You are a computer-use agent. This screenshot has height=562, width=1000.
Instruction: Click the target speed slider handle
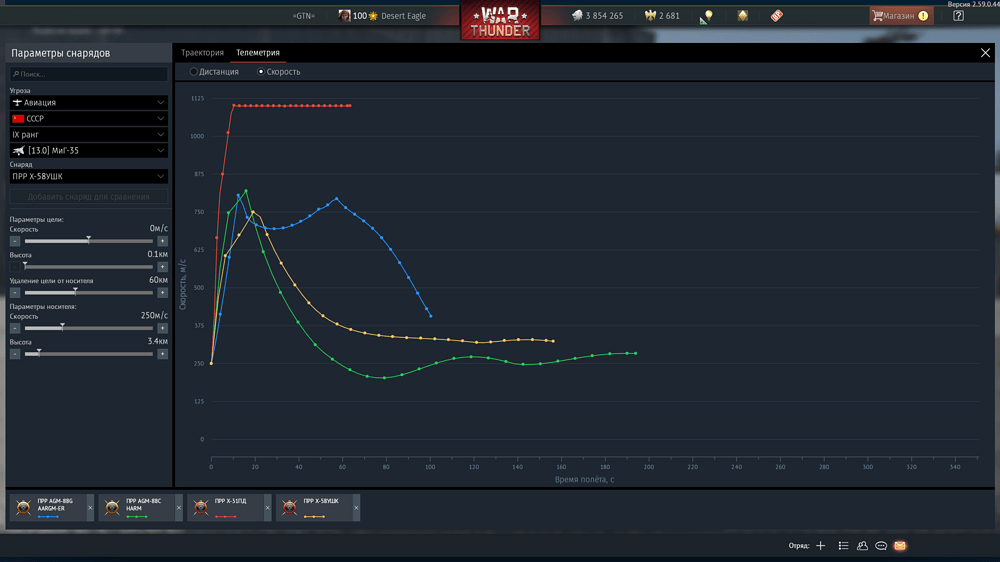[x=89, y=240]
